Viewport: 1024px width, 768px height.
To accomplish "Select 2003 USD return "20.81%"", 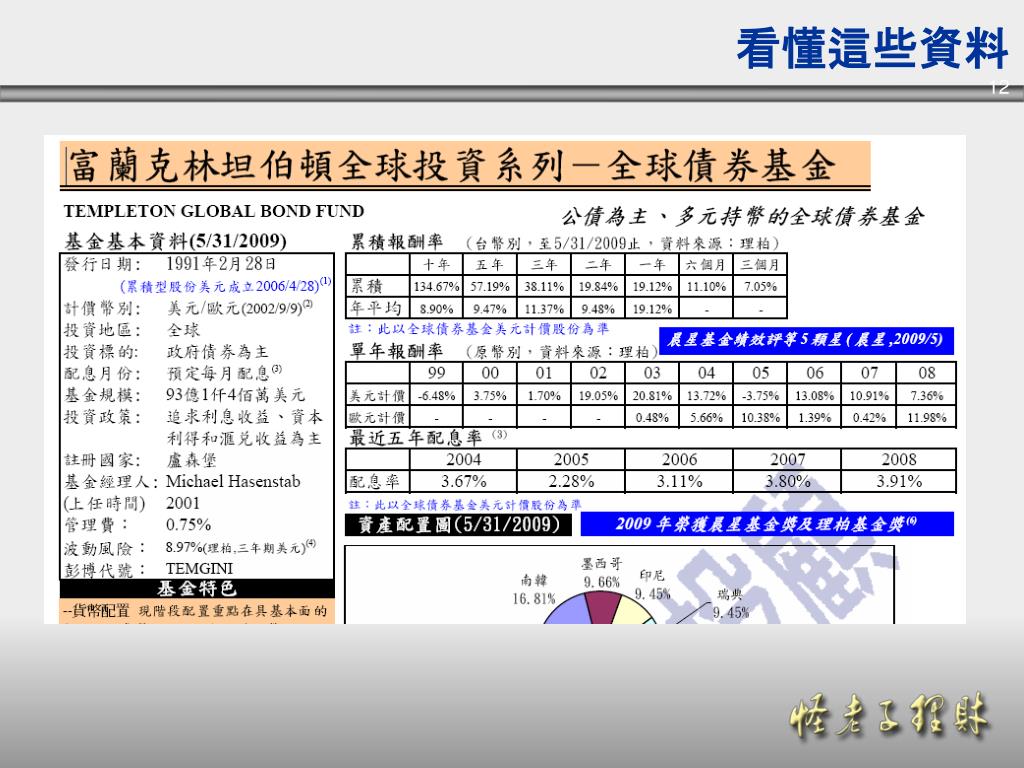I will (x=652, y=396).
